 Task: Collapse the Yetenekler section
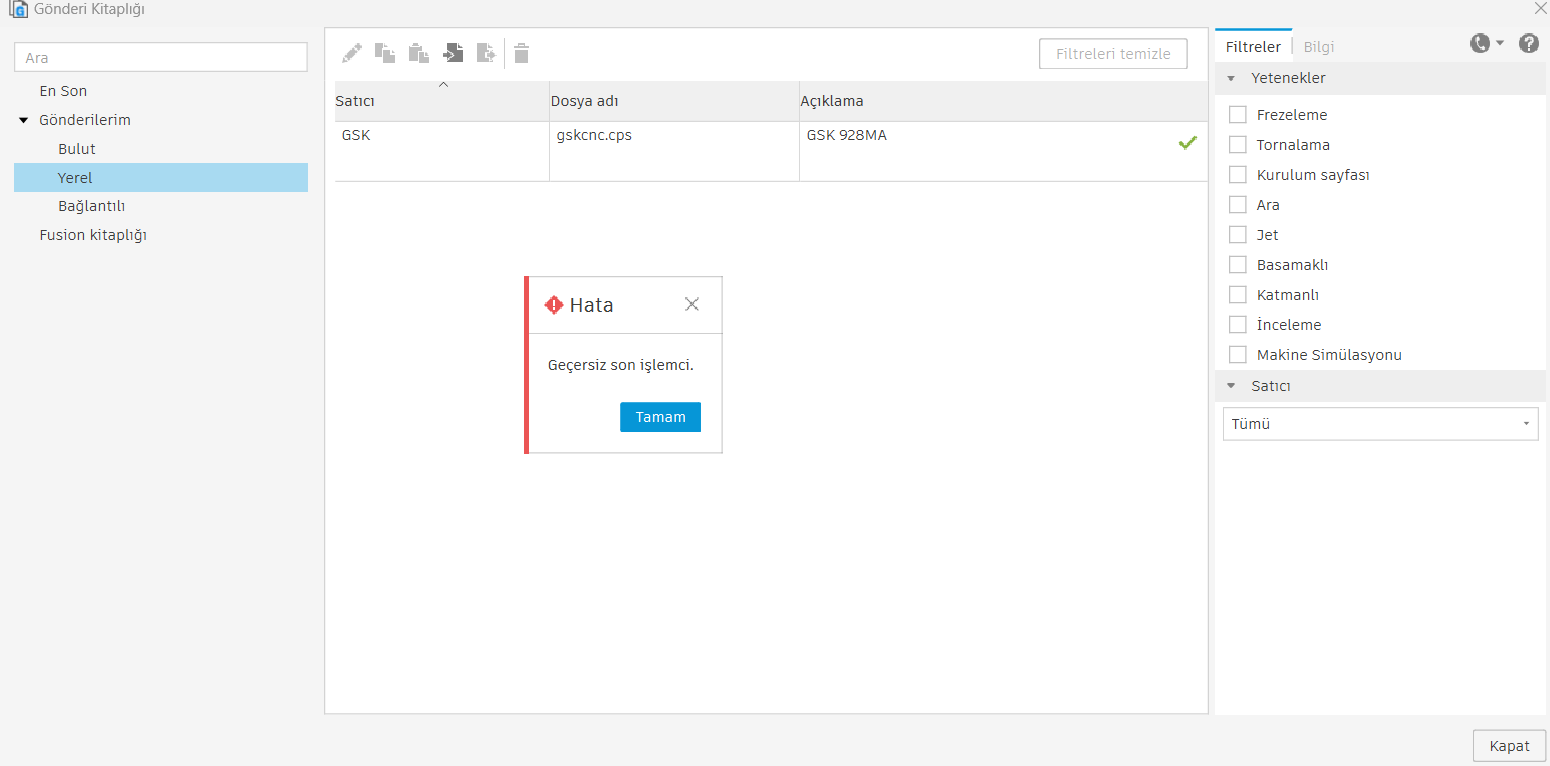[x=1231, y=78]
